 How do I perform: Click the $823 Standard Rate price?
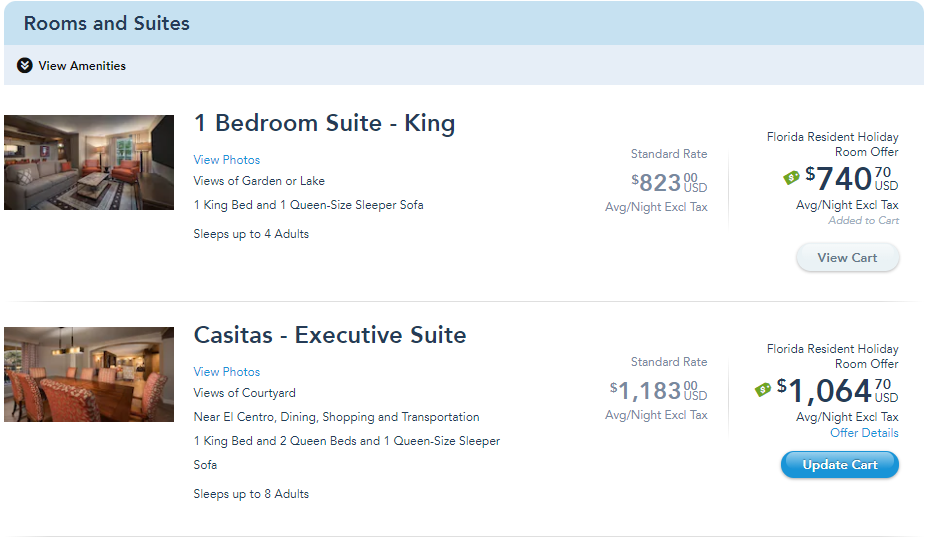669,183
